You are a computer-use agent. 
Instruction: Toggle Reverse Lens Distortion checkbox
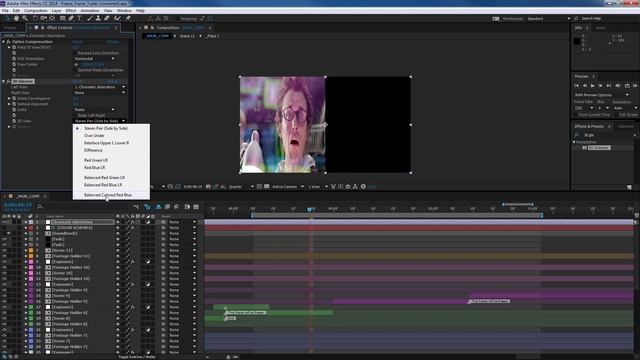pyautogui.click(x=76, y=53)
